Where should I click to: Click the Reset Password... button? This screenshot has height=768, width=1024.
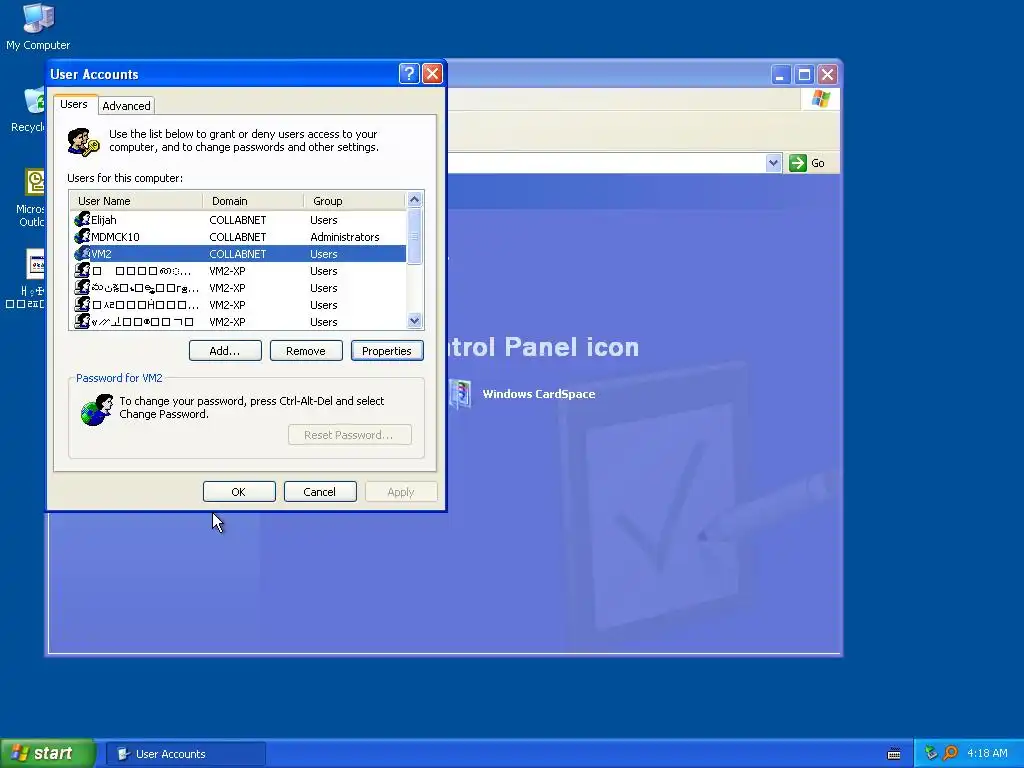click(349, 435)
